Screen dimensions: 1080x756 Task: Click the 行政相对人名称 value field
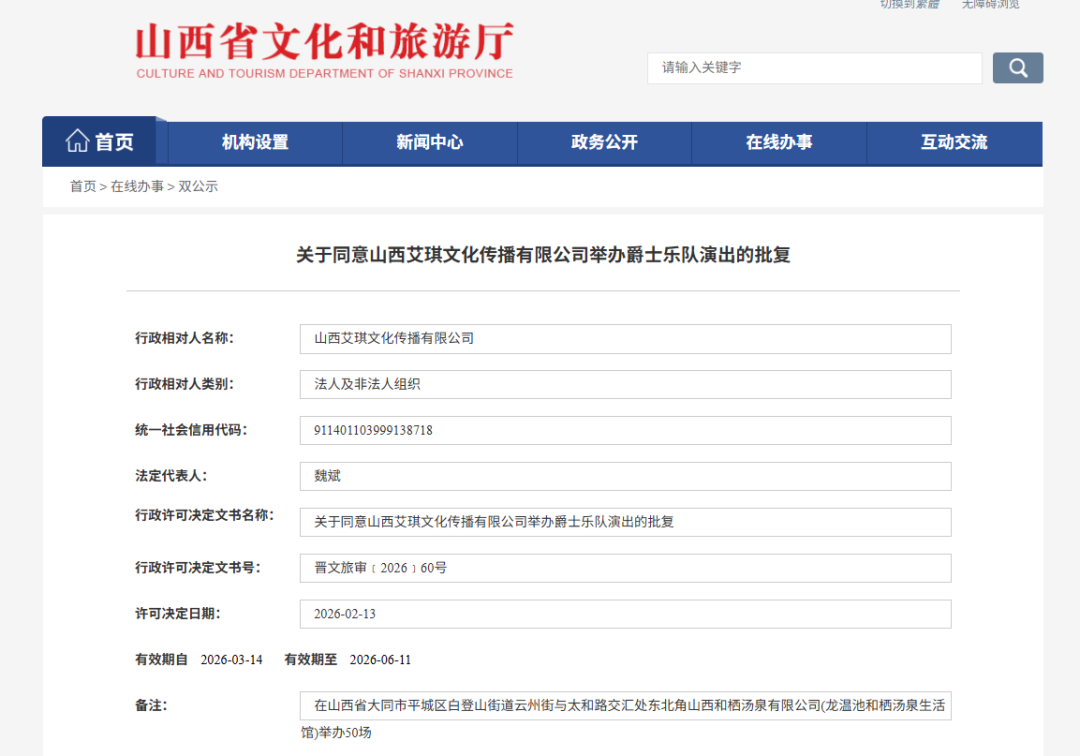coord(625,339)
